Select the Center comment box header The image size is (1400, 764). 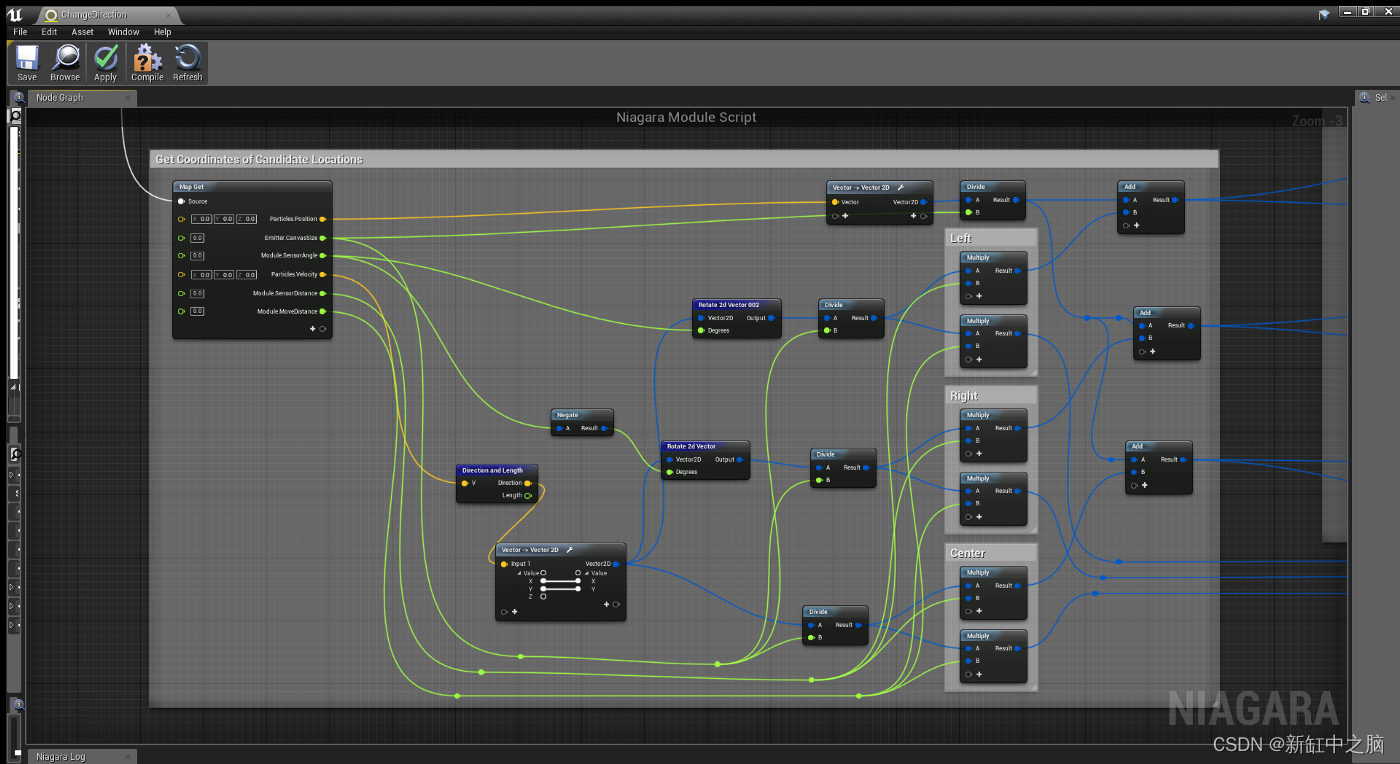[990, 553]
